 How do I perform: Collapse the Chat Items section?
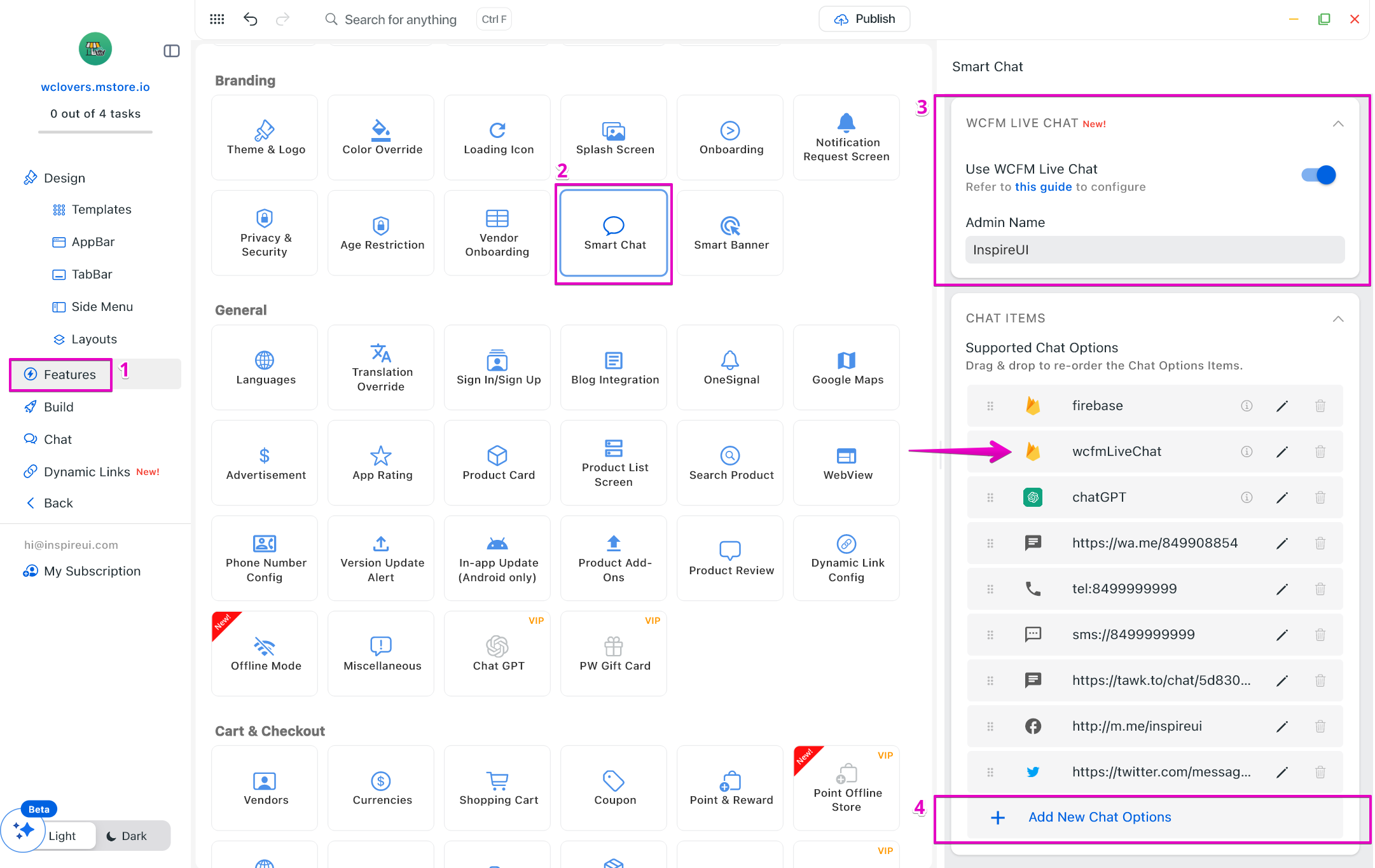click(x=1338, y=319)
